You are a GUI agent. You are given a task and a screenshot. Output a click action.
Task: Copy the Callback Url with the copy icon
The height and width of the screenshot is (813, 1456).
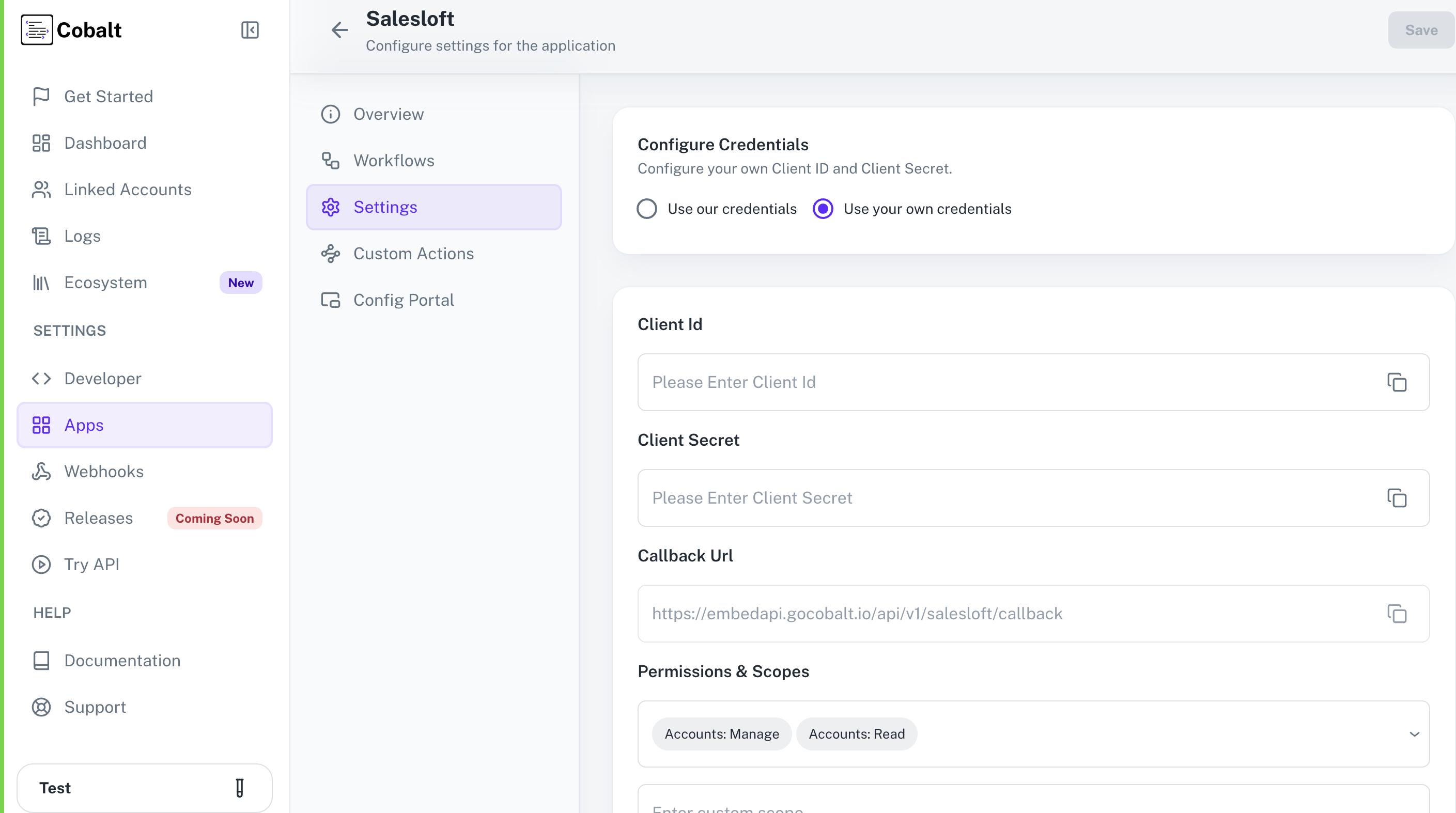point(1397,614)
